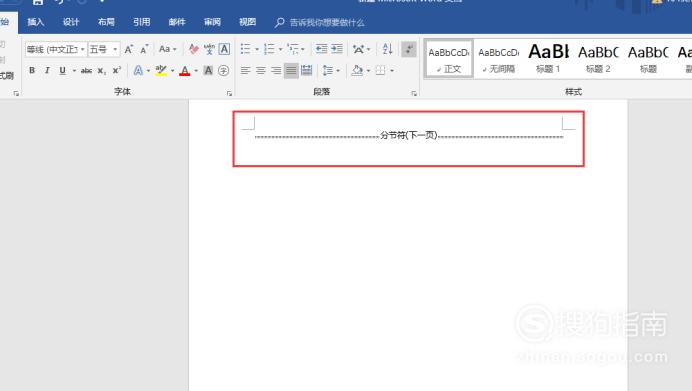Shrink font size icon
Viewport: 692px width, 391px height.
tap(144, 49)
